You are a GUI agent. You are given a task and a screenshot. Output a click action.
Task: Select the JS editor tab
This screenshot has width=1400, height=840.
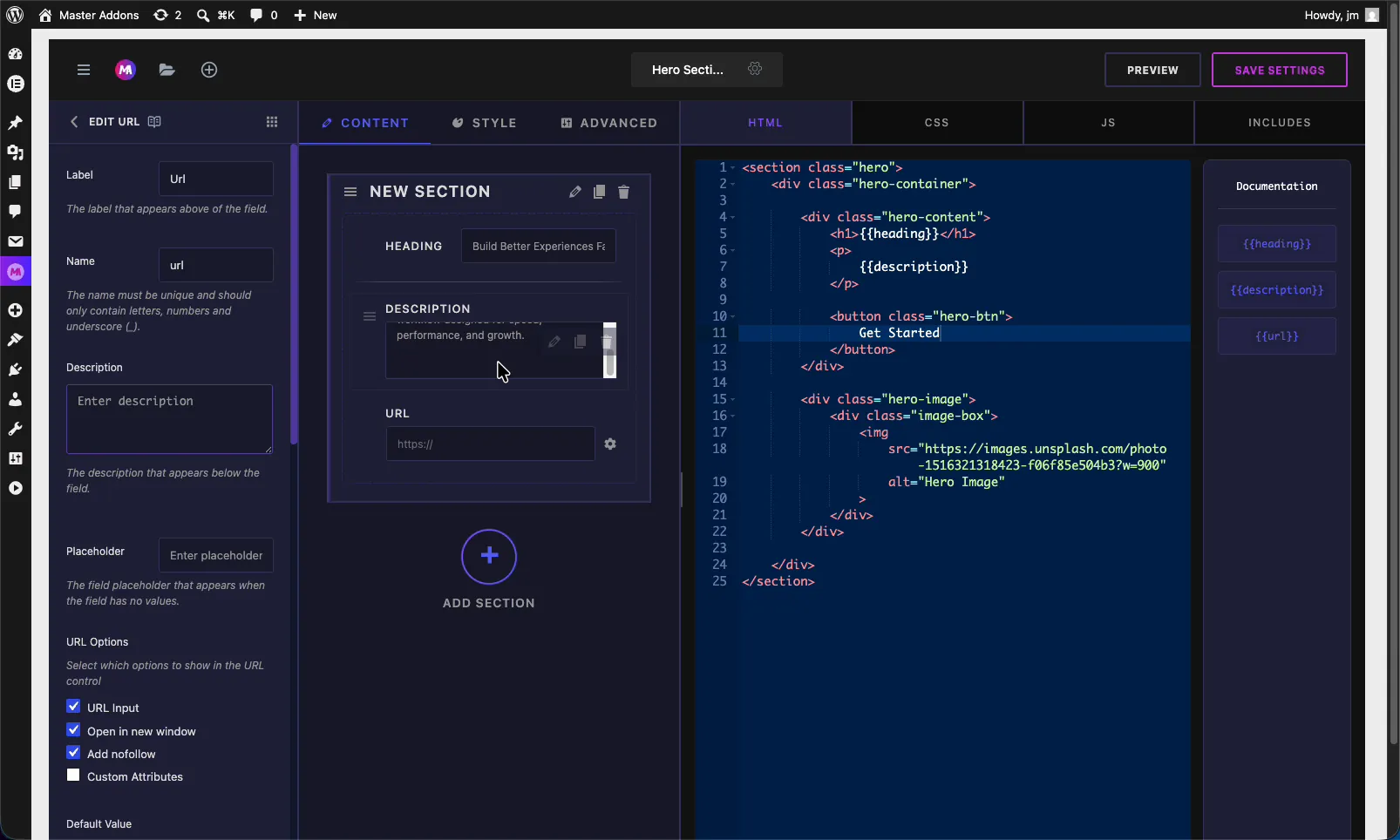(x=1108, y=123)
